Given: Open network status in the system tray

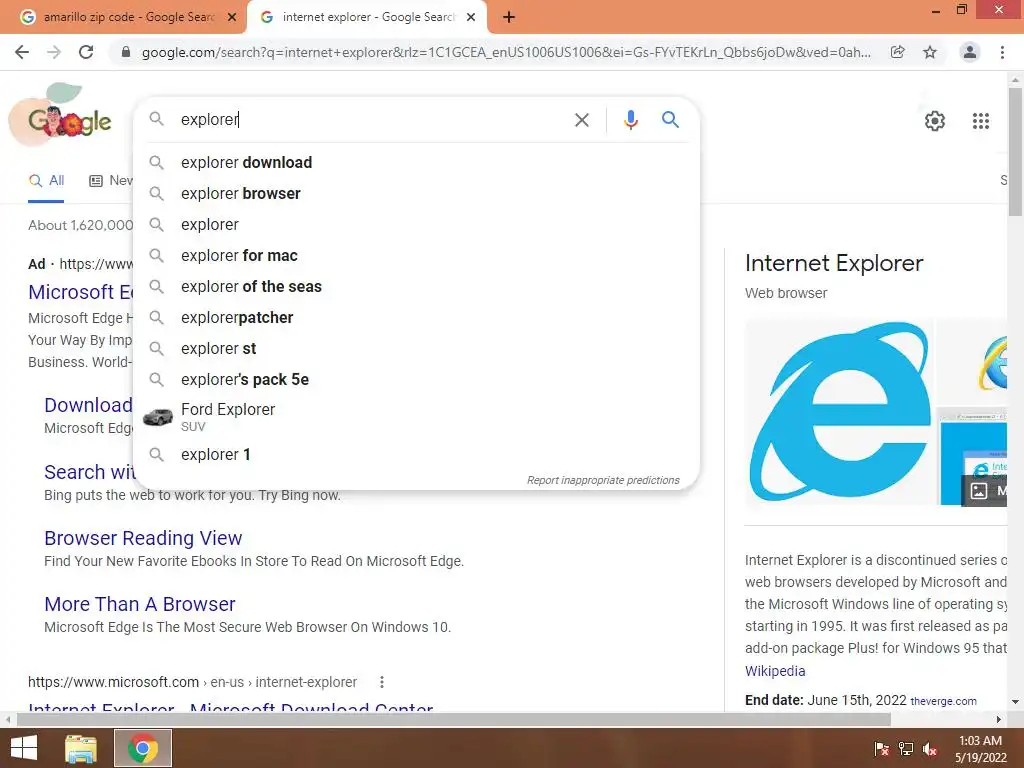Looking at the screenshot, I should pyautogui.click(x=906, y=749).
